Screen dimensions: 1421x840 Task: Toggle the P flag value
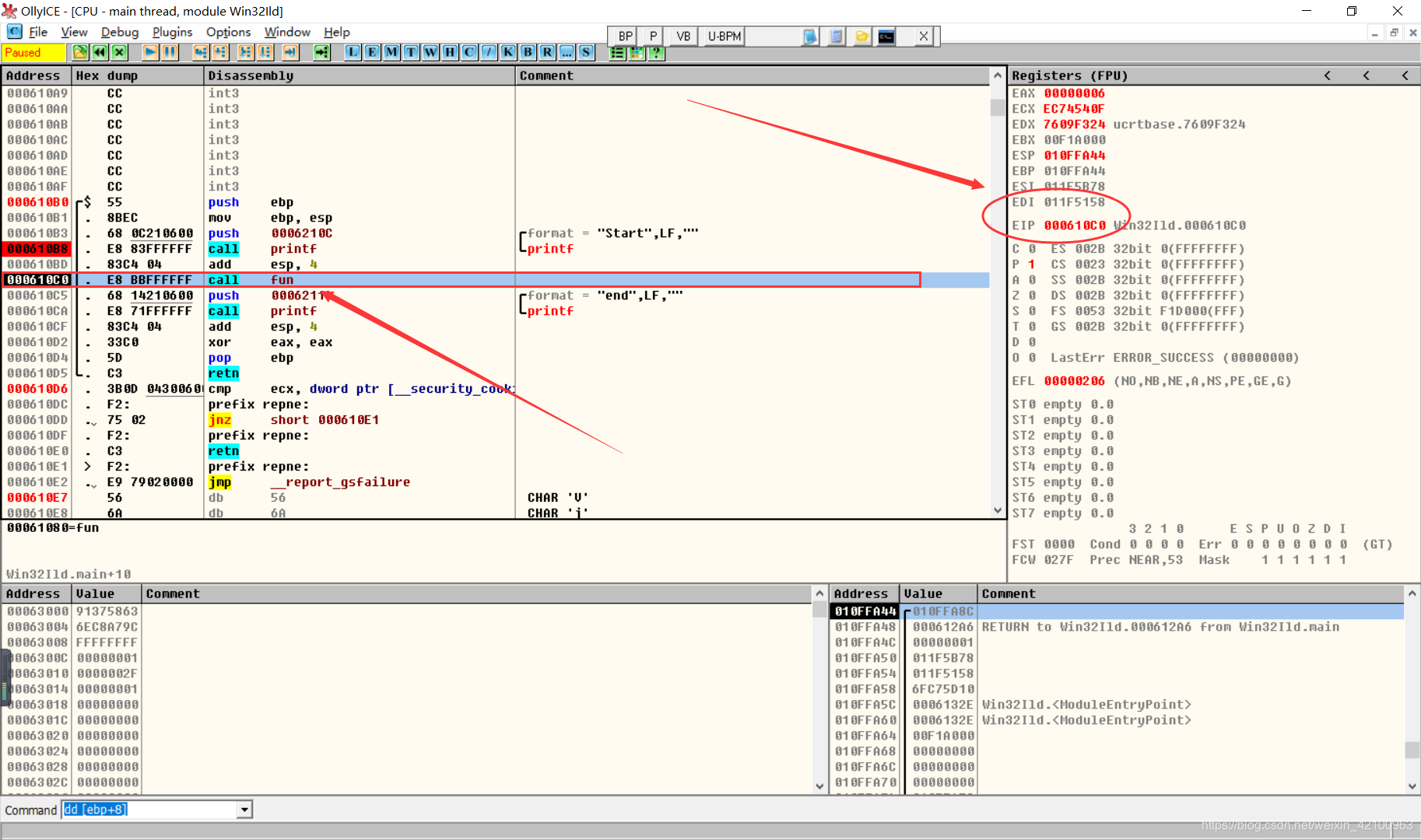[x=1032, y=264]
